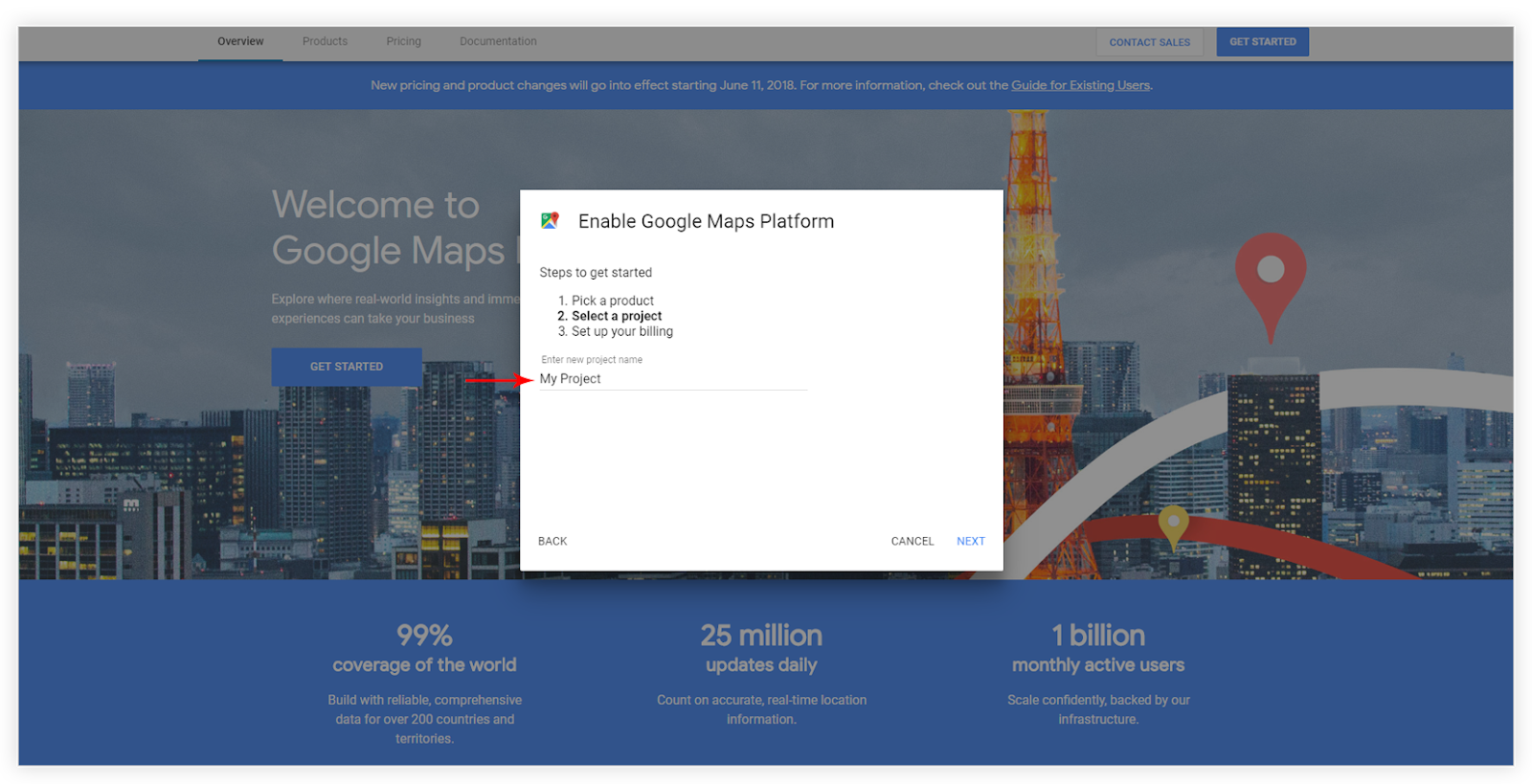Switch to the Pricing tab

[x=403, y=41]
